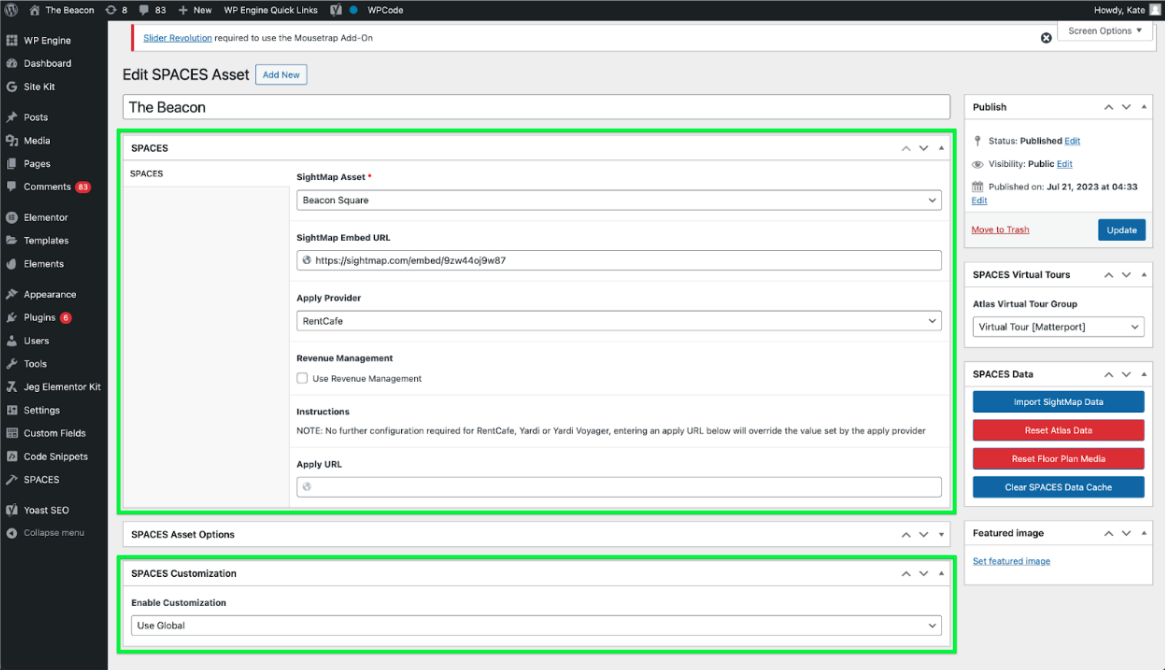The height and width of the screenshot is (670, 1165).
Task: Click the Yoast icon in the admin bar
Action: (x=336, y=10)
